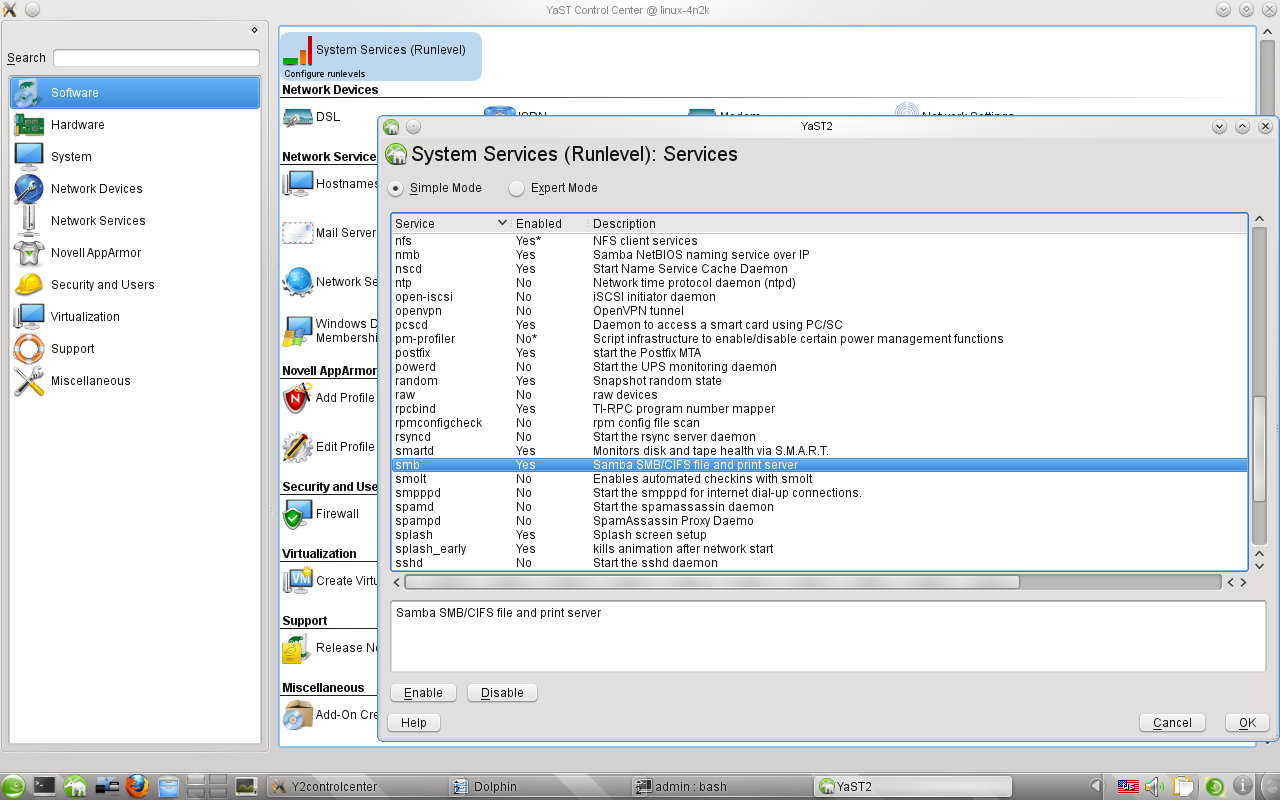Select the sshd service row
1280x800 pixels.
[820, 563]
